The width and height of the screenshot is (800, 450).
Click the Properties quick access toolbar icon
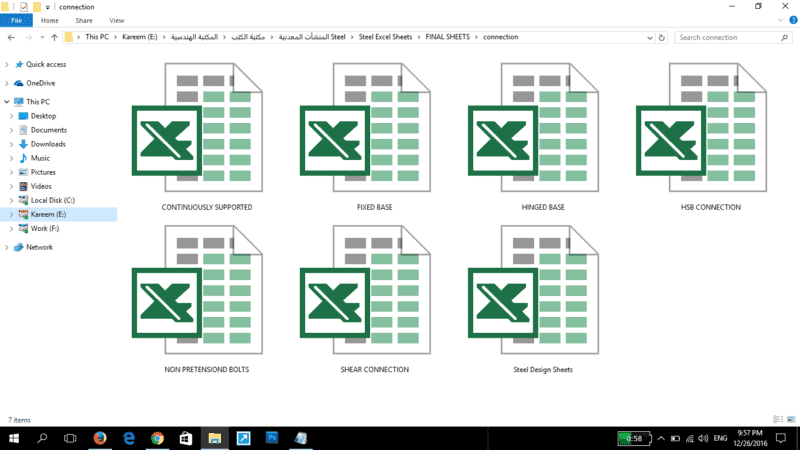click(23, 7)
